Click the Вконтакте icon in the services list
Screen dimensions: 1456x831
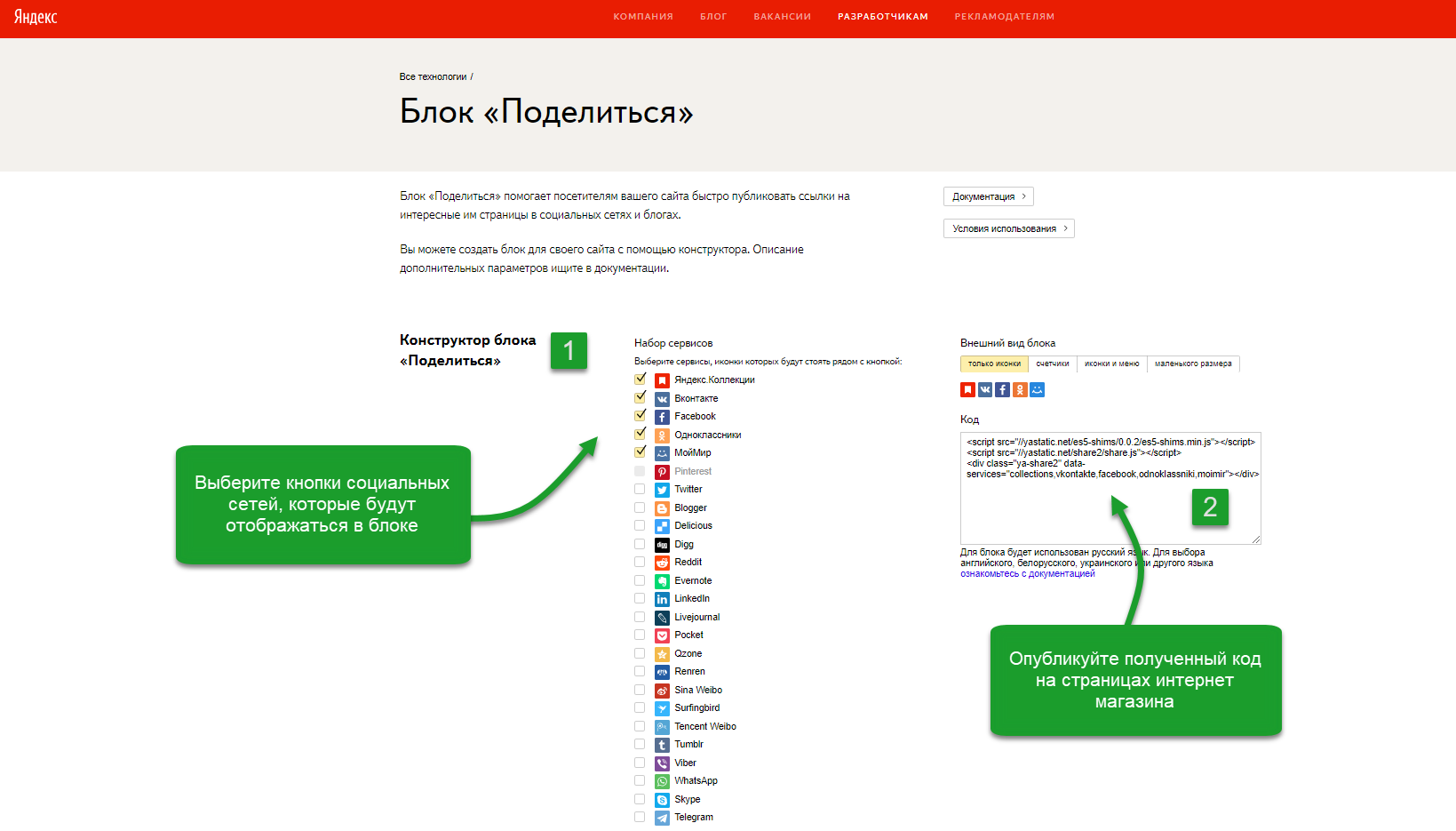point(662,399)
